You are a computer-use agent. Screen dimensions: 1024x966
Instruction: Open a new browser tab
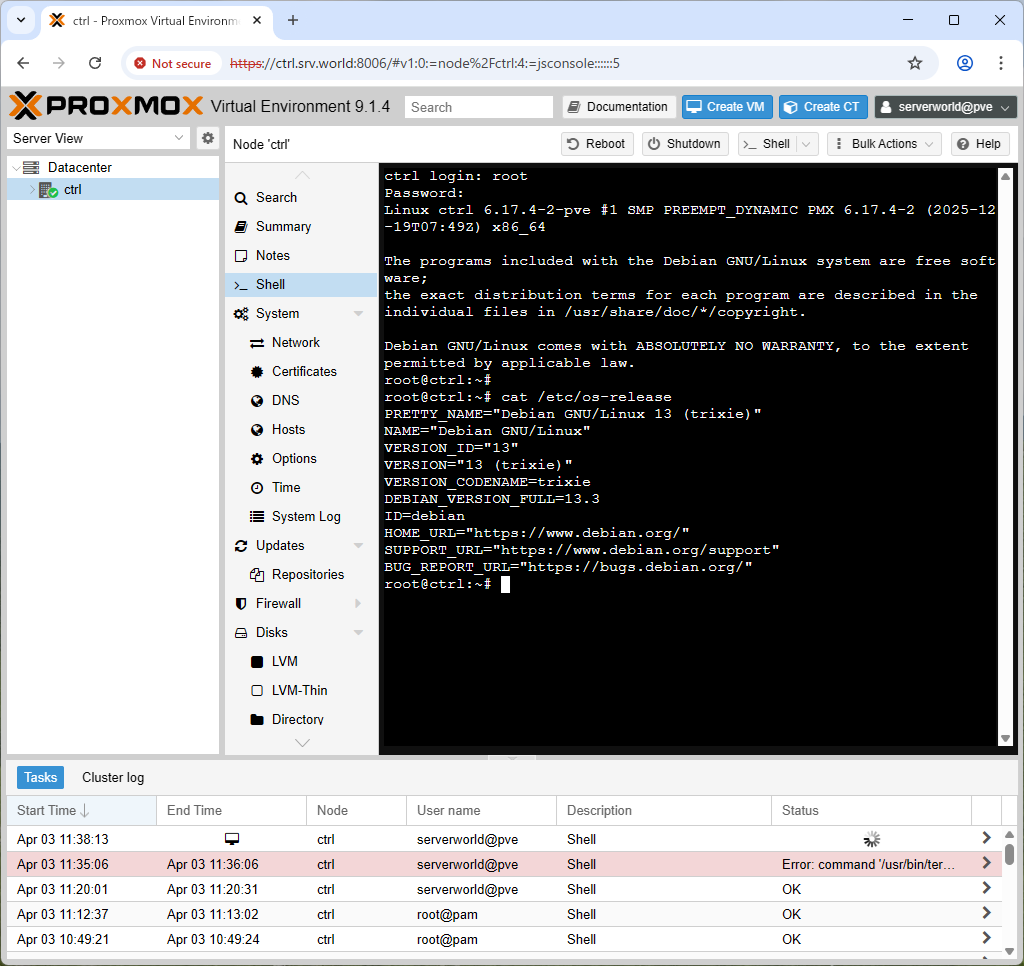(x=293, y=20)
